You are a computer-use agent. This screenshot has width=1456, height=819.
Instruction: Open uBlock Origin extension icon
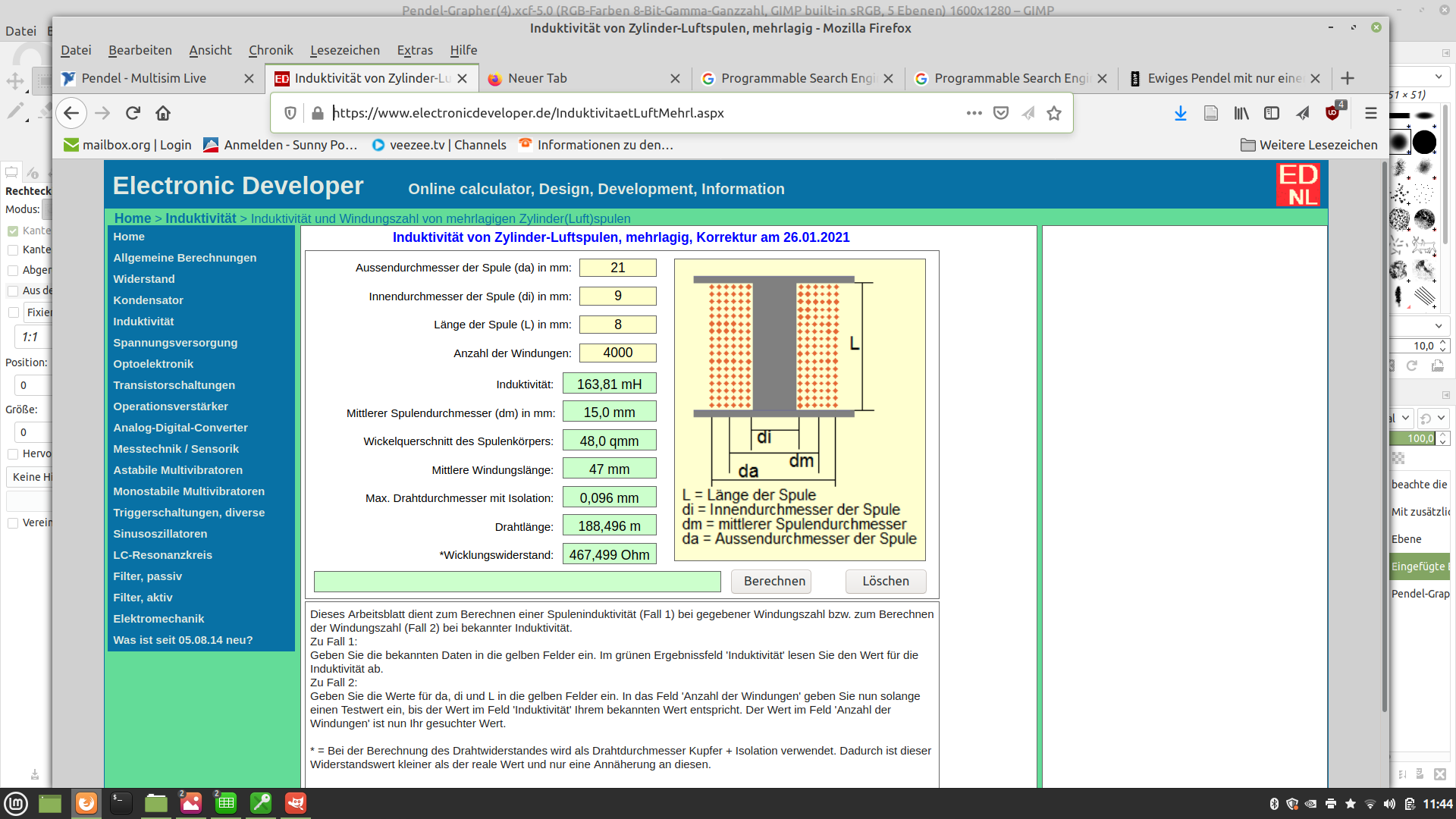click(1332, 113)
